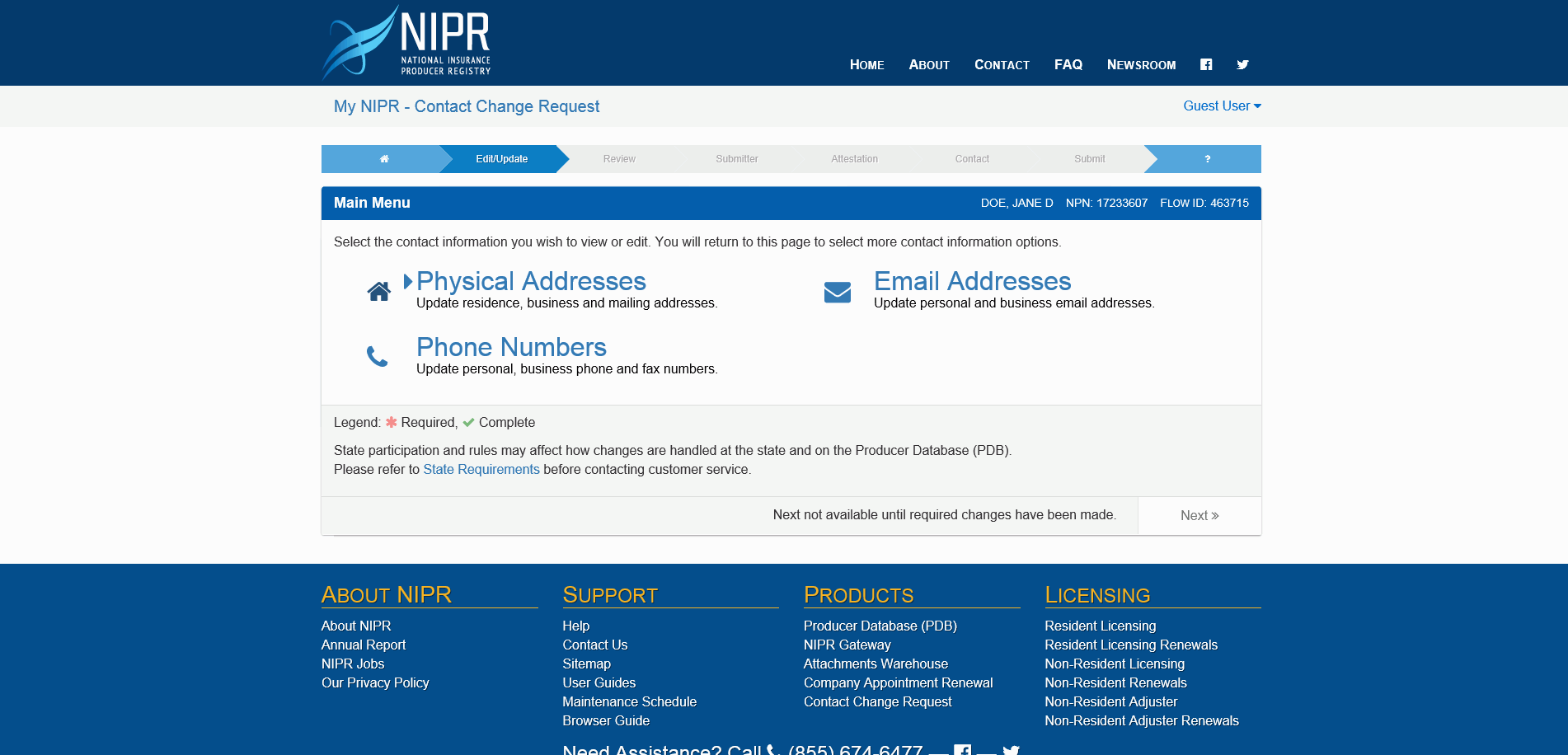Open Company Appointment Renewal footer link

point(898,682)
